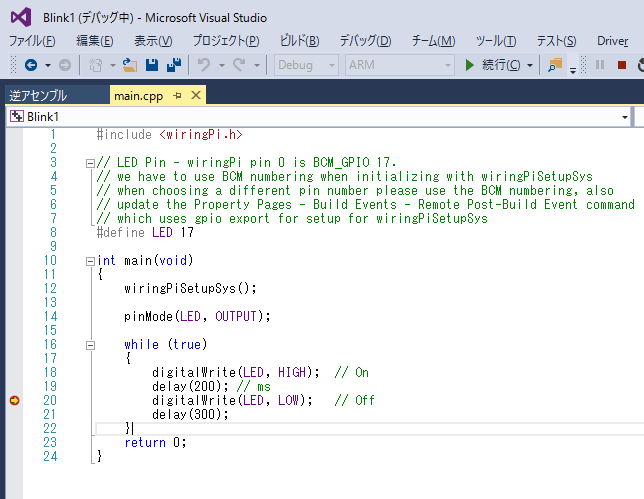
Task: Open the テスト(S) menu
Action: [x=557, y=41]
